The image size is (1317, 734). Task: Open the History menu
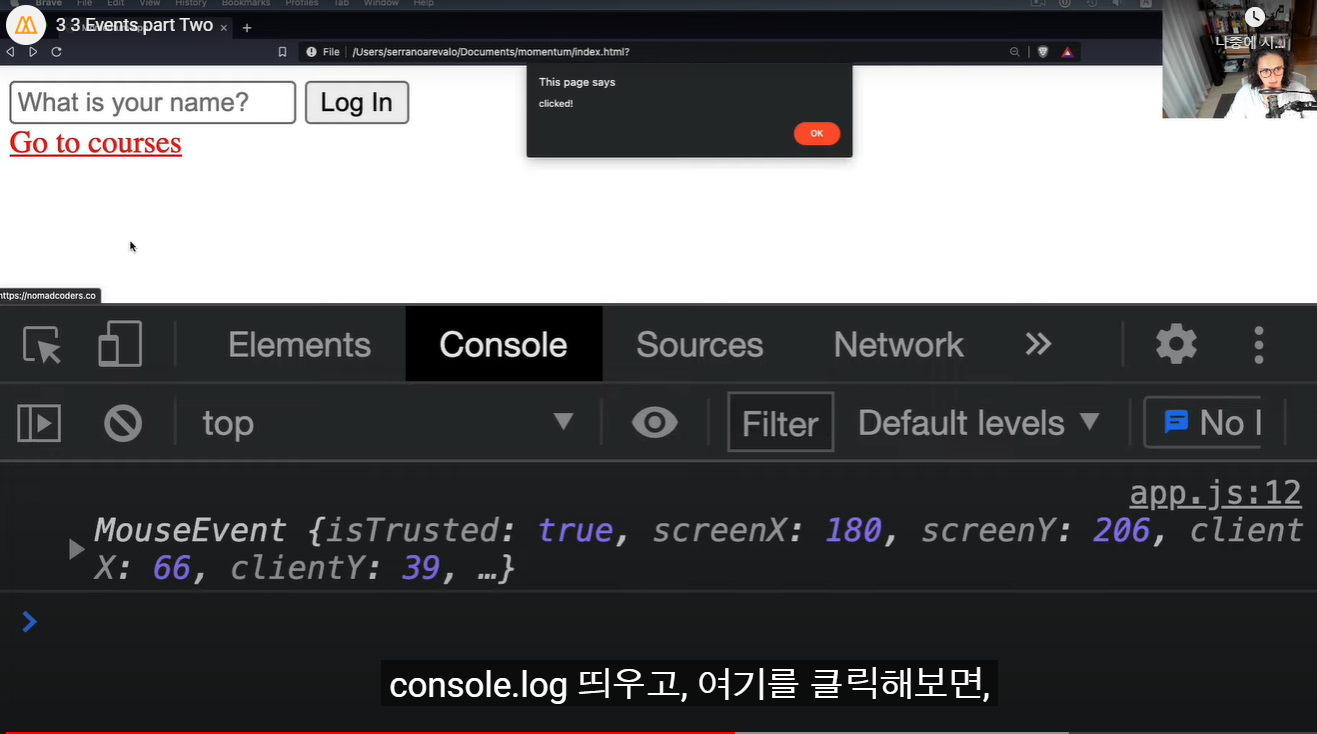[191, 4]
